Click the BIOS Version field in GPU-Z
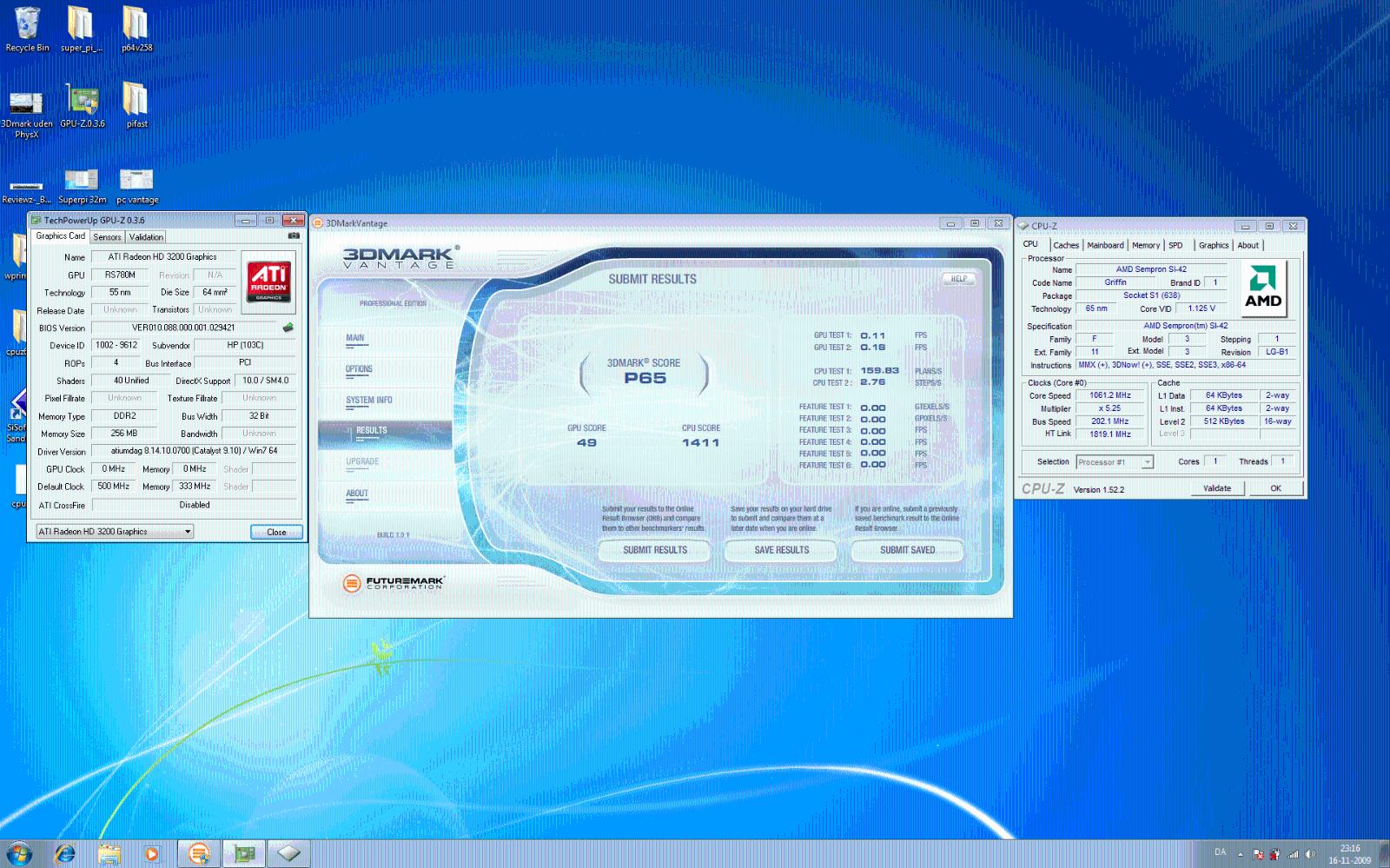The image size is (1390, 868). (x=183, y=328)
